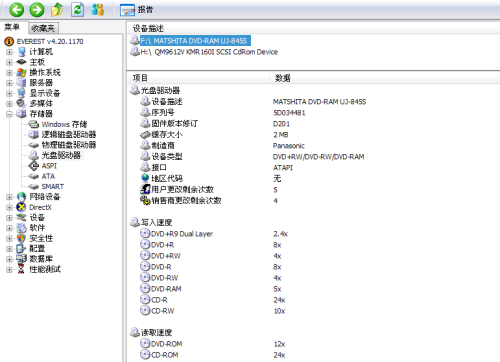The image size is (500, 362).
Task: Select the 数据库 database icon
Action: [21, 259]
